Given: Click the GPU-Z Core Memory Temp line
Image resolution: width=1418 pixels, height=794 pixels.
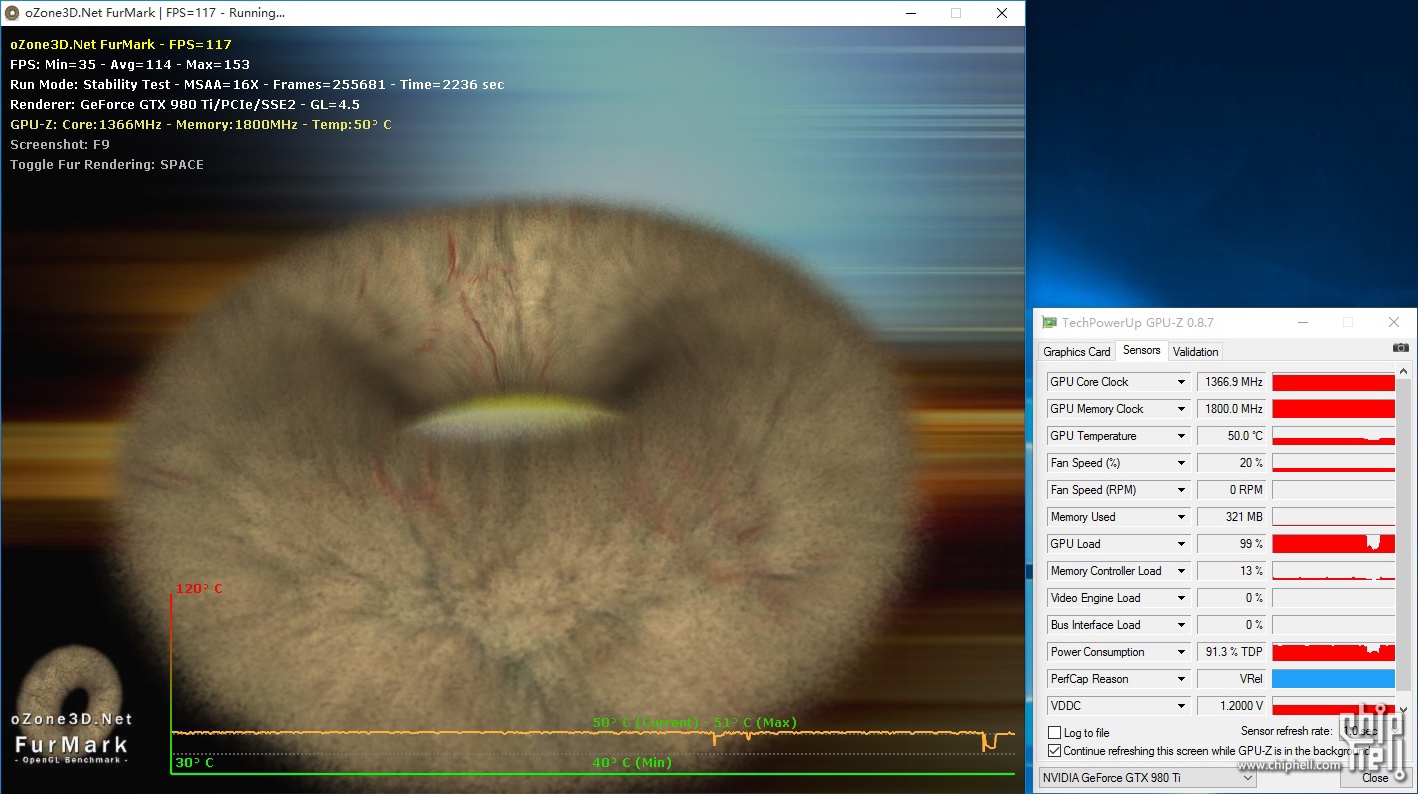Looking at the screenshot, I should [x=201, y=124].
